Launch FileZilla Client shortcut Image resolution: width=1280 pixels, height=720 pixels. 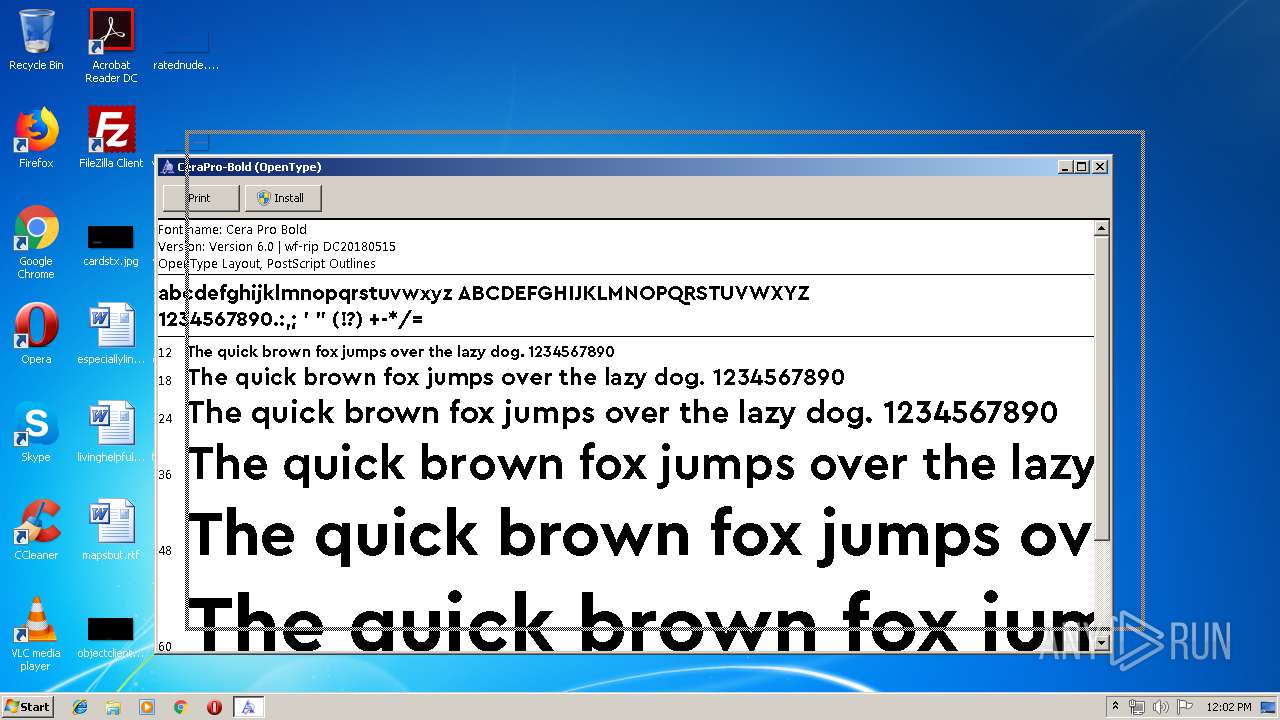tap(111, 138)
